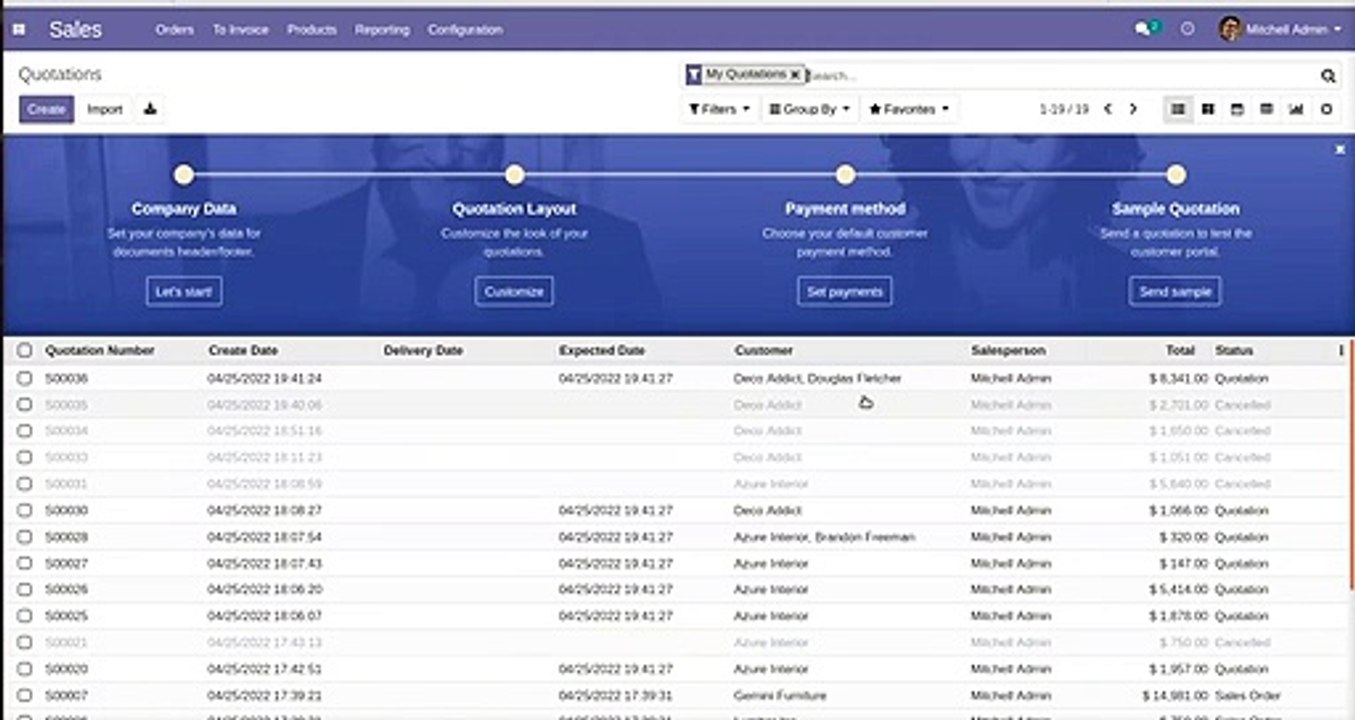Click the '$ 14,981.00' total cell

coord(1175,695)
